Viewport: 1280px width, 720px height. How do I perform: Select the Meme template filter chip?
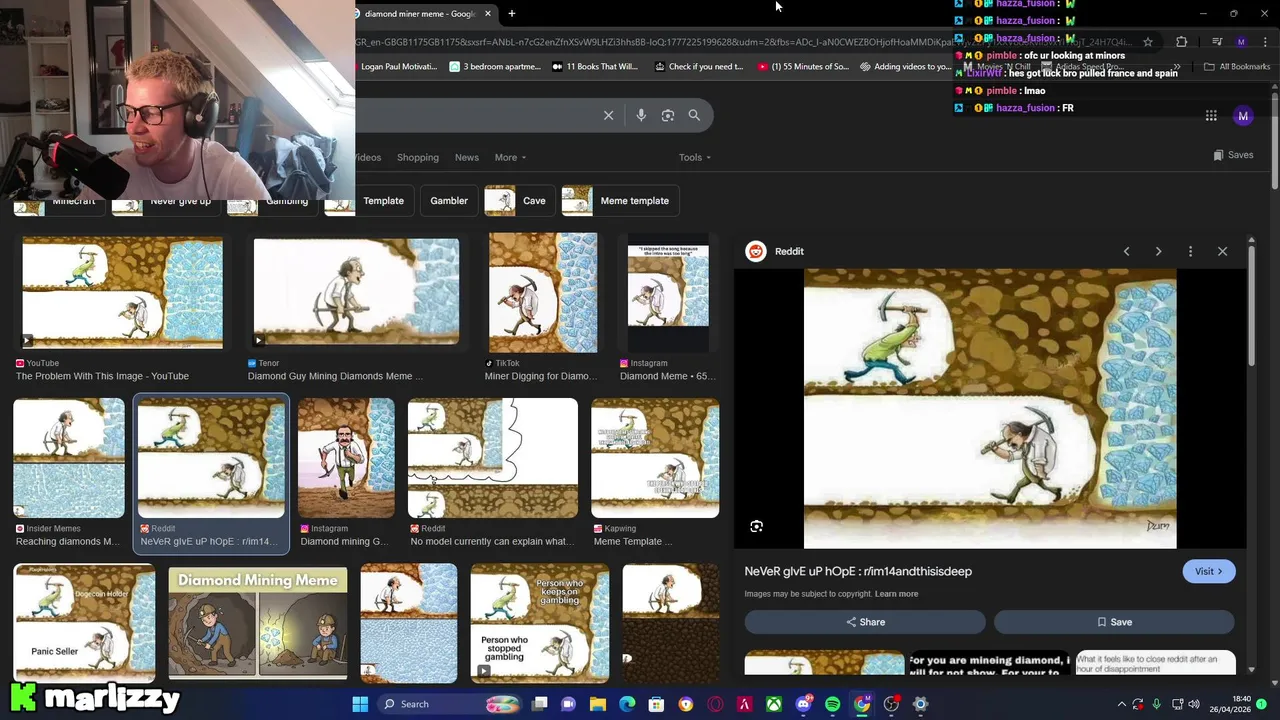point(619,201)
